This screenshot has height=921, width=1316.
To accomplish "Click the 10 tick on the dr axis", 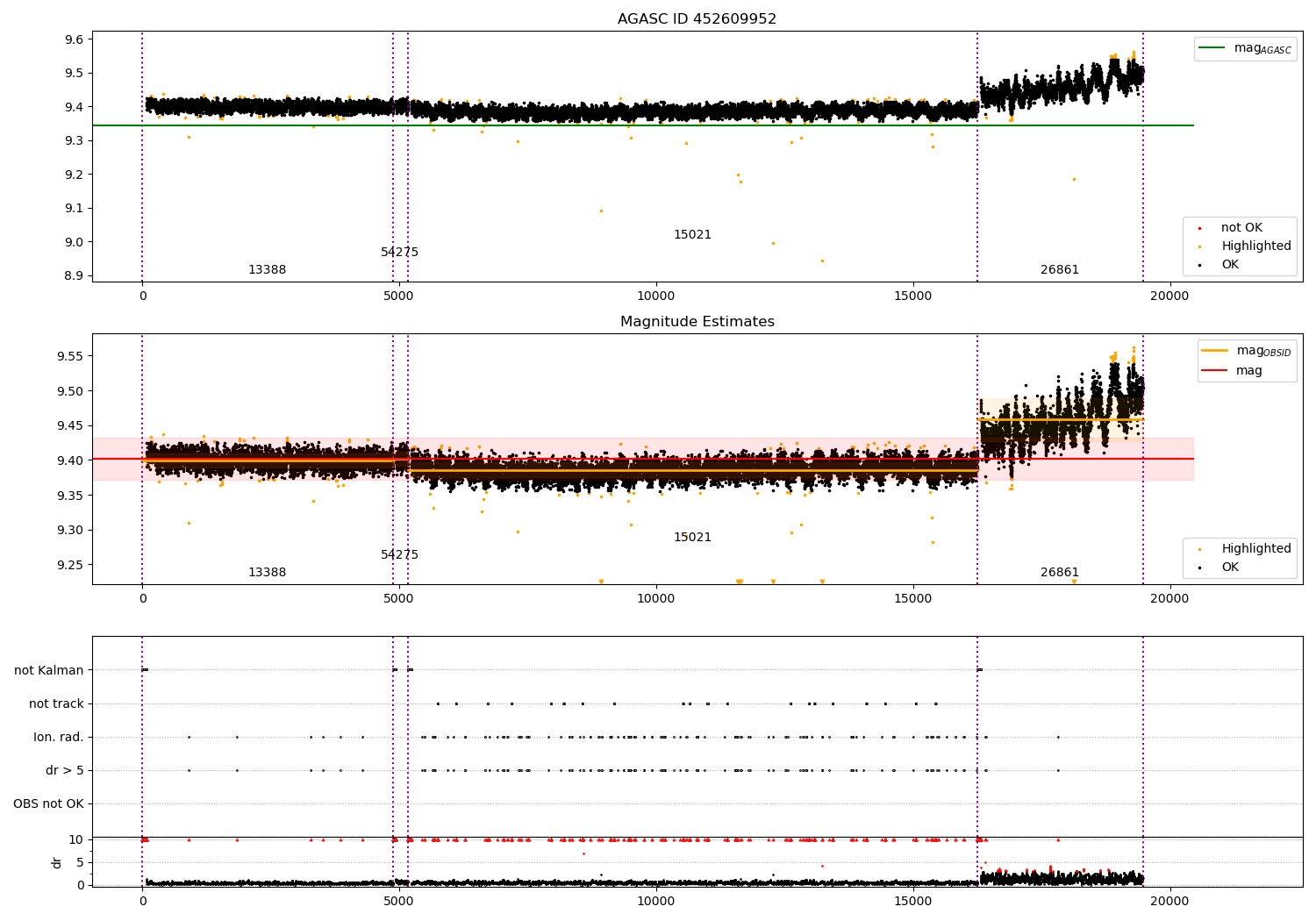I will [x=76, y=840].
